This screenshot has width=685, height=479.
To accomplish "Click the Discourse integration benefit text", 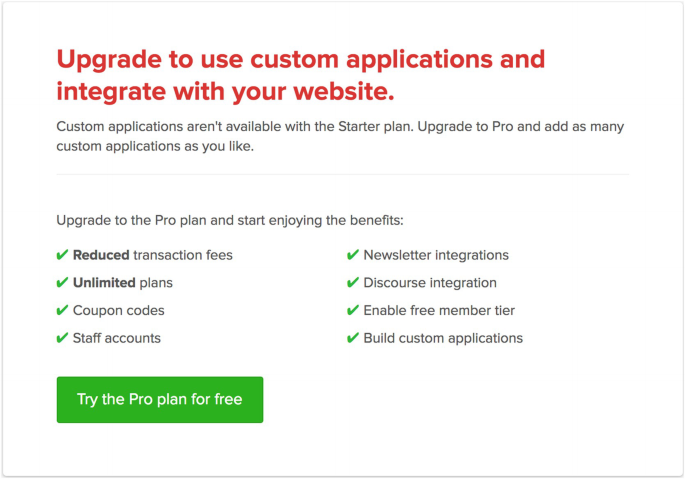I will click(430, 283).
